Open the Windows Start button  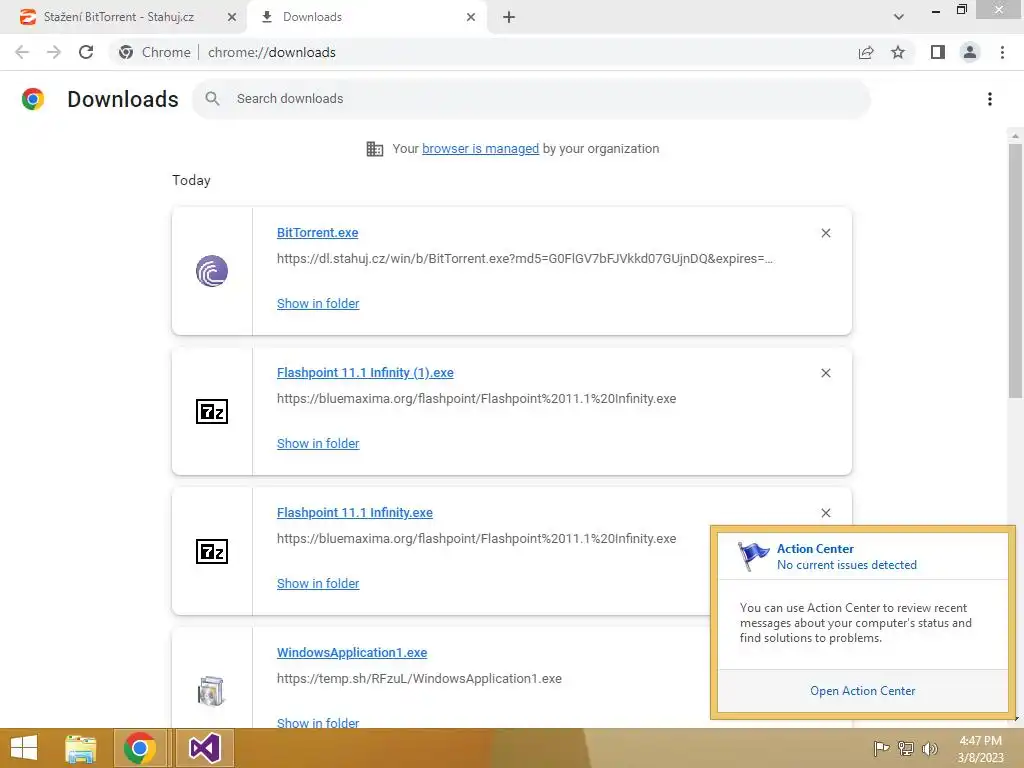[24, 748]
